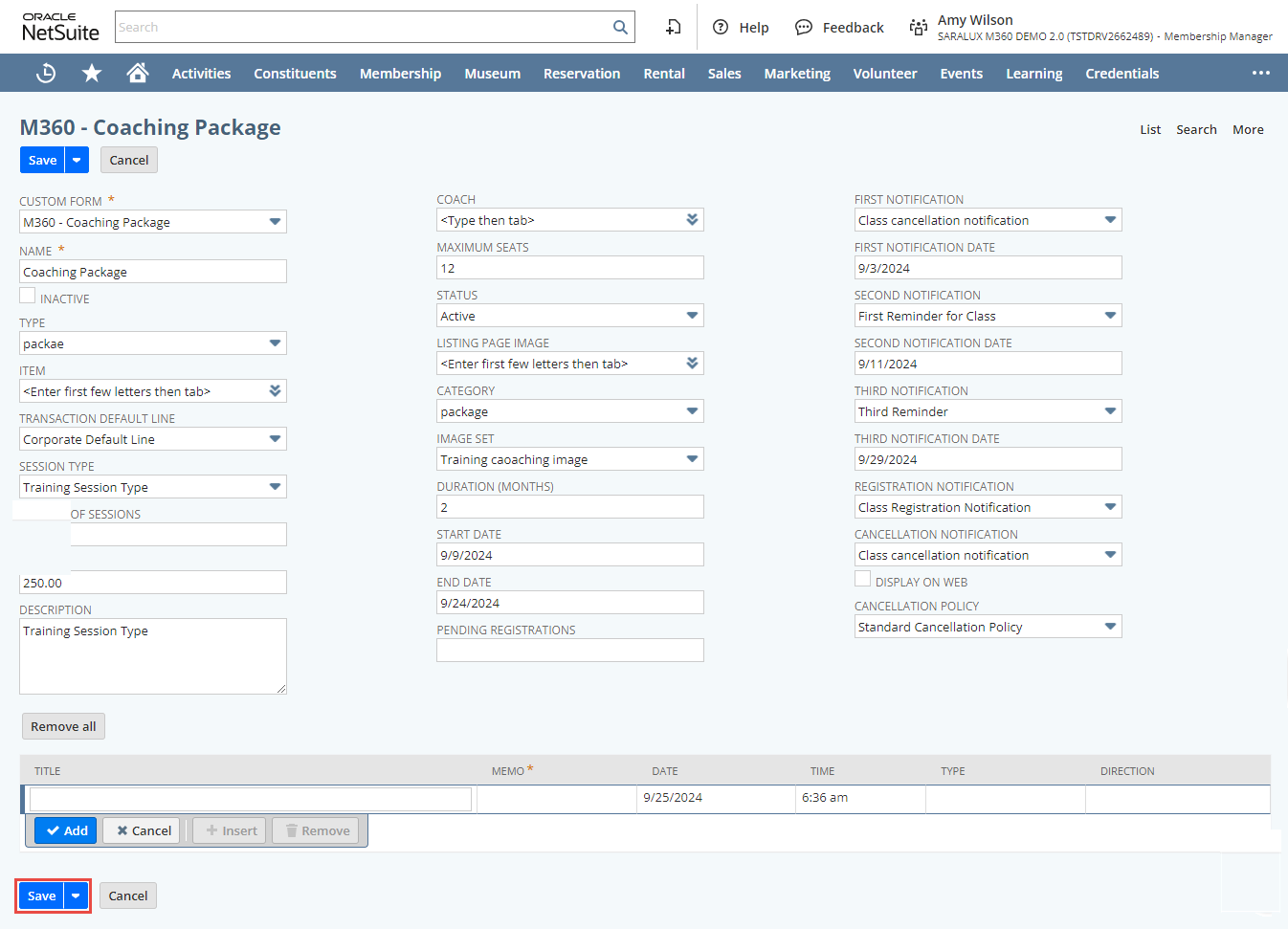The height and width of the screenshot is (929, 1288).
Task: Click the List link
Action: tap(1150, 129)
